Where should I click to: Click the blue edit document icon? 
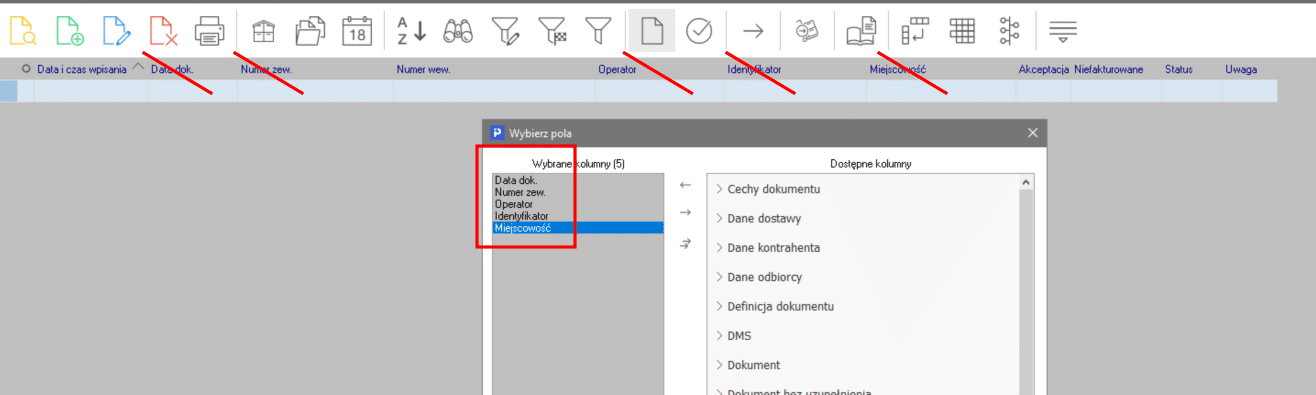[x=116, y=31]
